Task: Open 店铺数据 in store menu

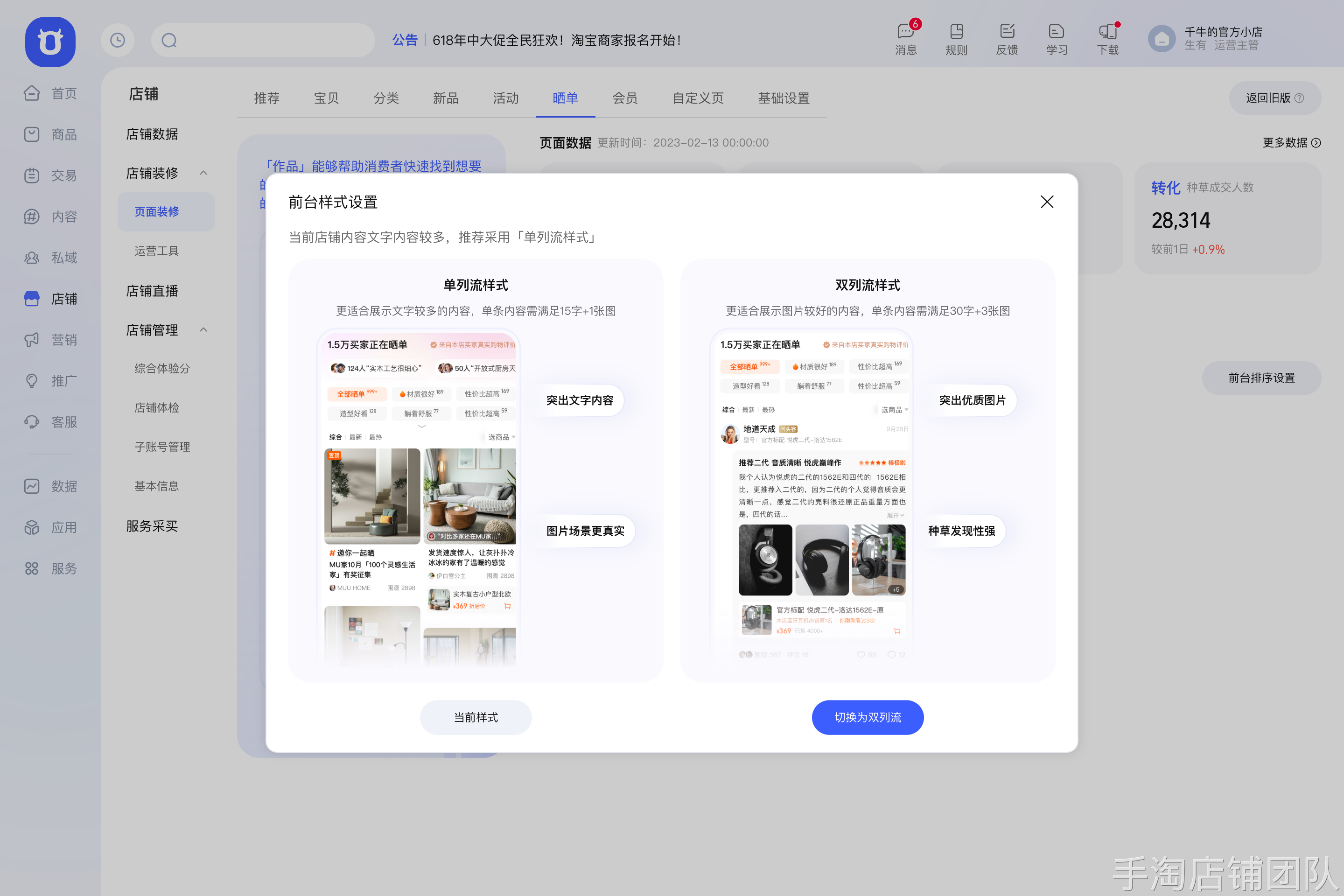Action: click(x=152, y=134)
